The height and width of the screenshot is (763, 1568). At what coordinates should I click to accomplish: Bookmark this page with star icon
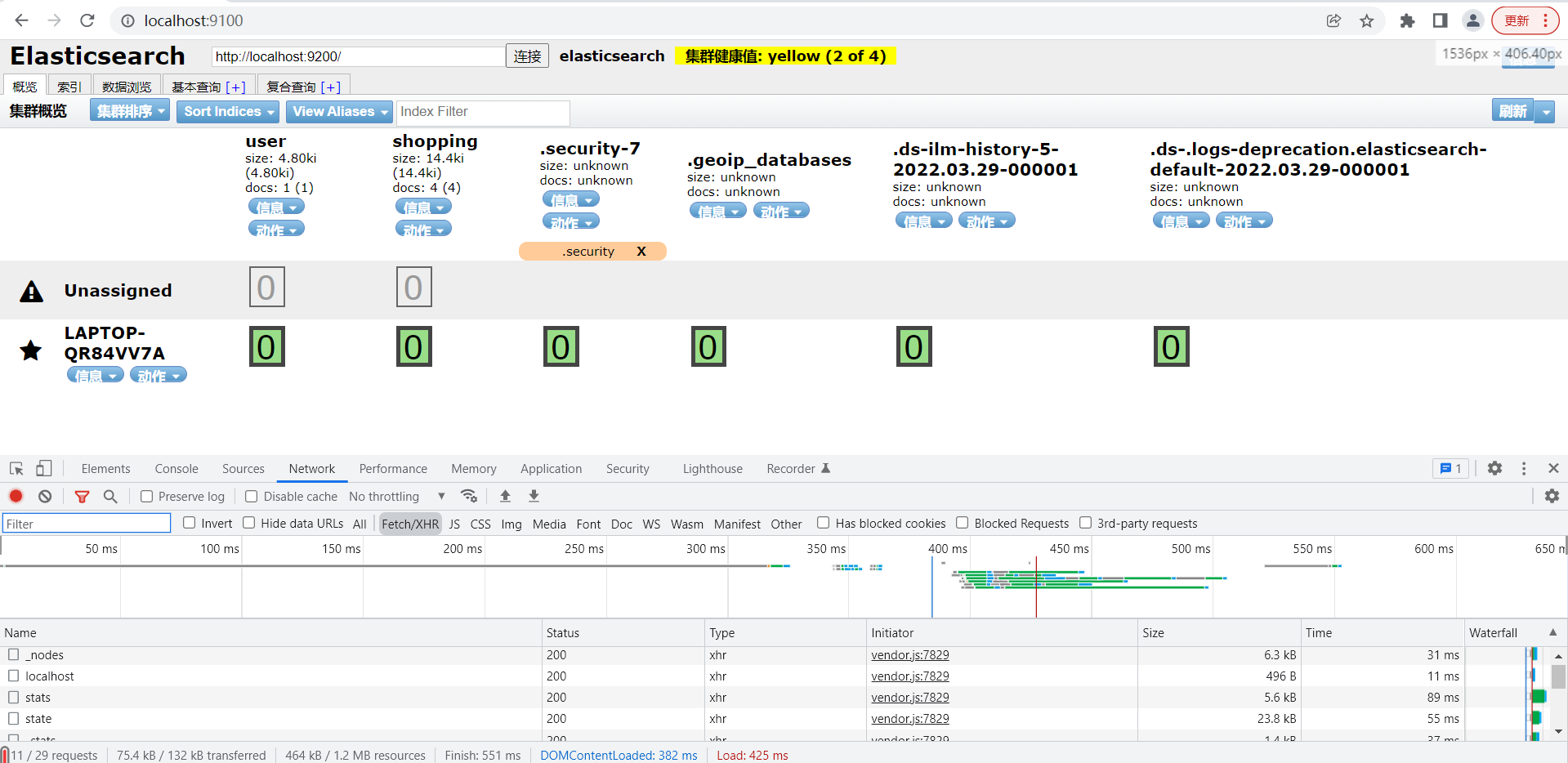pos(1367,21)
